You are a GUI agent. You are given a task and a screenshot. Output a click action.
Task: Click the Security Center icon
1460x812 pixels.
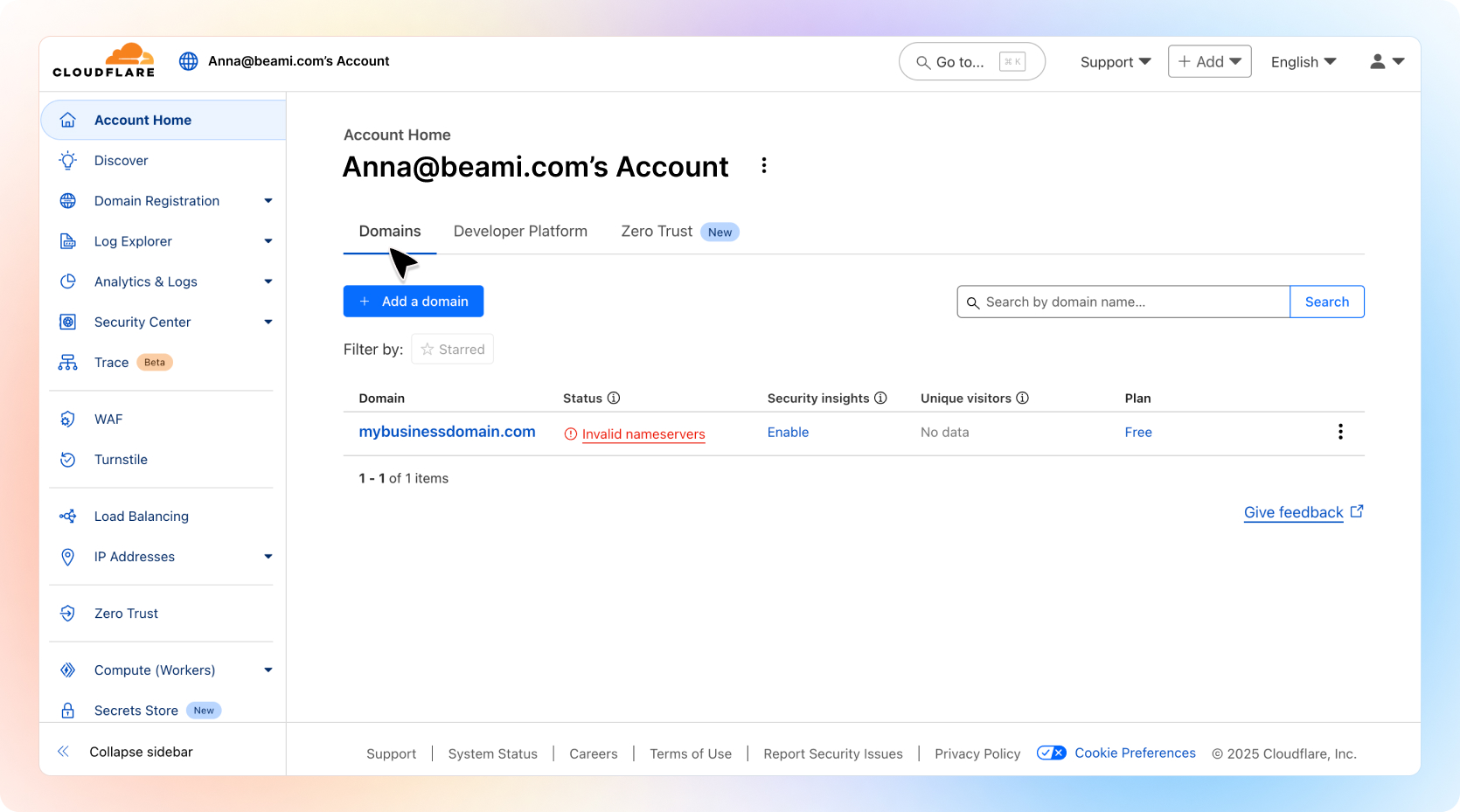67,322
